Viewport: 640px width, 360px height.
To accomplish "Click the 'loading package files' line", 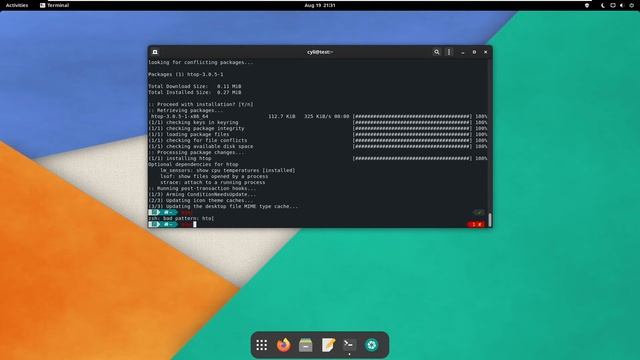I will click(x=318, y=134).
